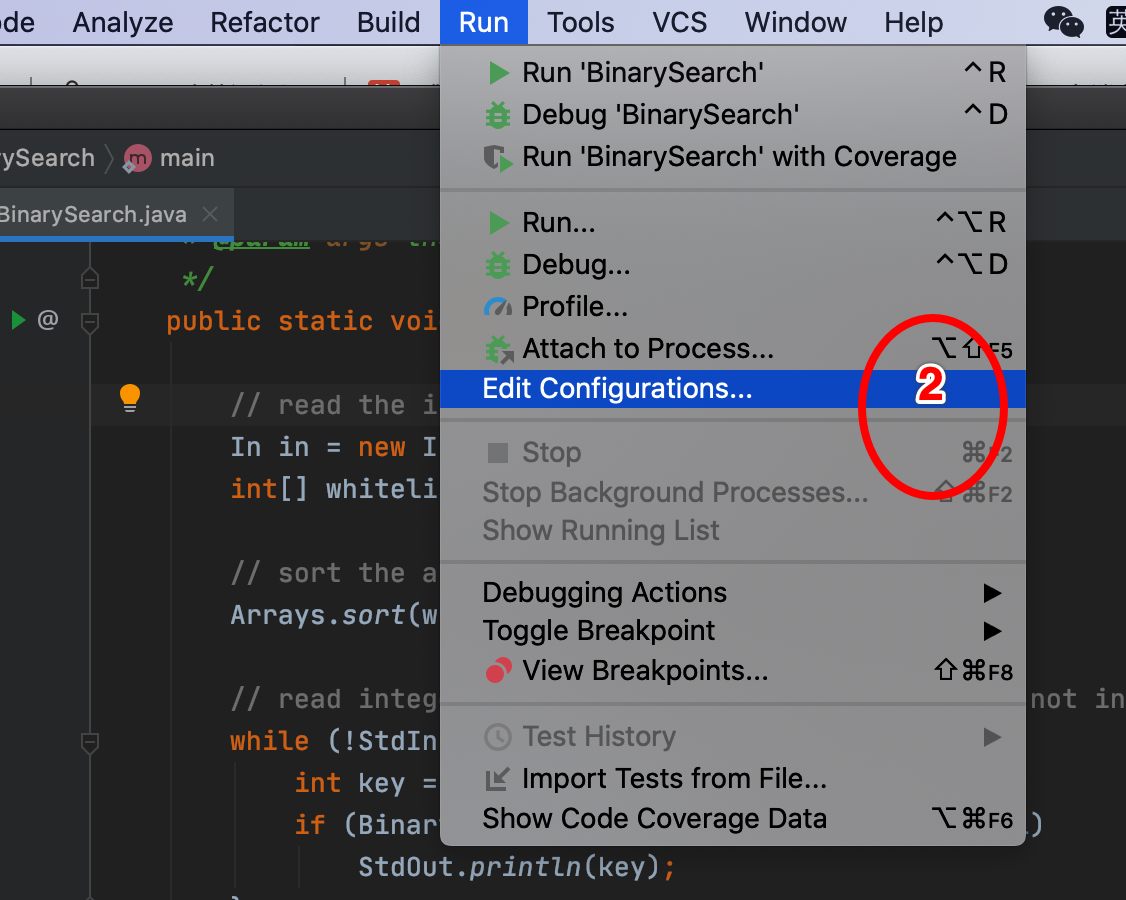Click the yellow lightbulb intention icon
1126x900 pixels.
[x=130, y=397]
